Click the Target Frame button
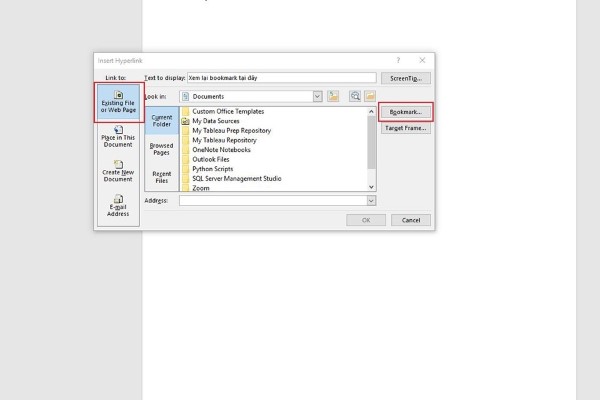The width and height of the screenshot is (600, 400). coord(406,128)
